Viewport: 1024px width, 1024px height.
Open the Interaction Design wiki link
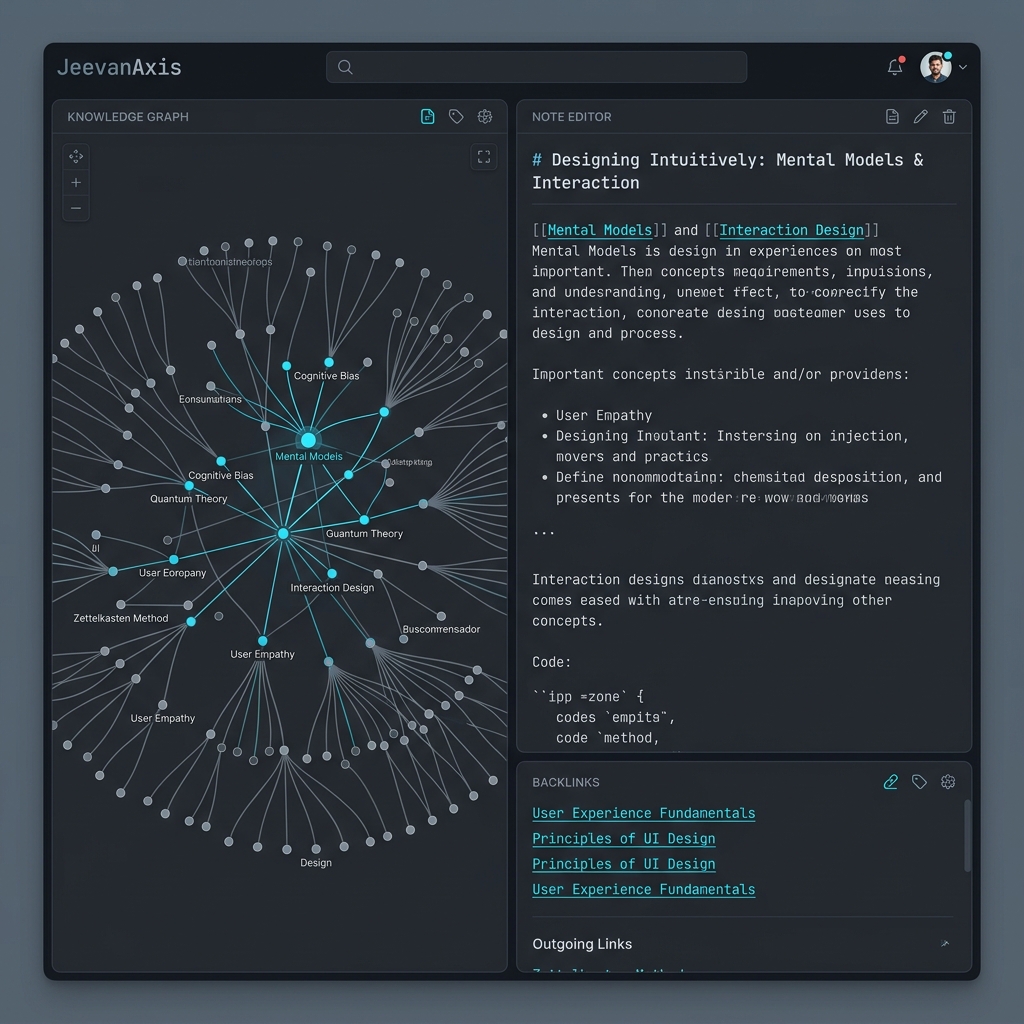point(792,230)
